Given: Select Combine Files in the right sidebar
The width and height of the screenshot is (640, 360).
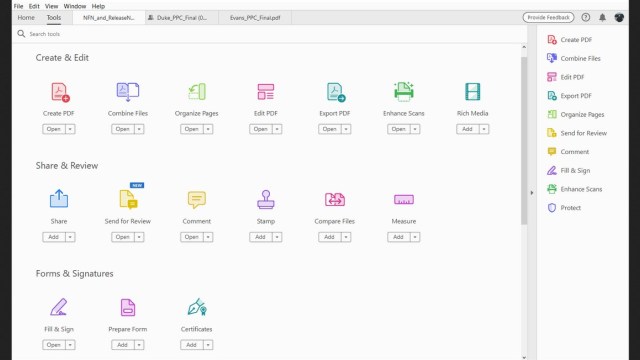Looking at the screenshot, I should click(573, 58).
